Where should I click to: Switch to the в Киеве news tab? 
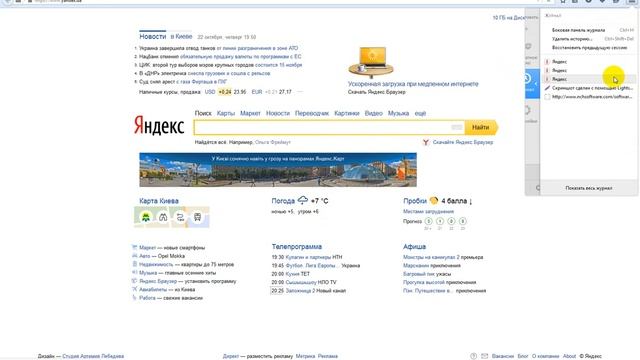pos(181,36)
